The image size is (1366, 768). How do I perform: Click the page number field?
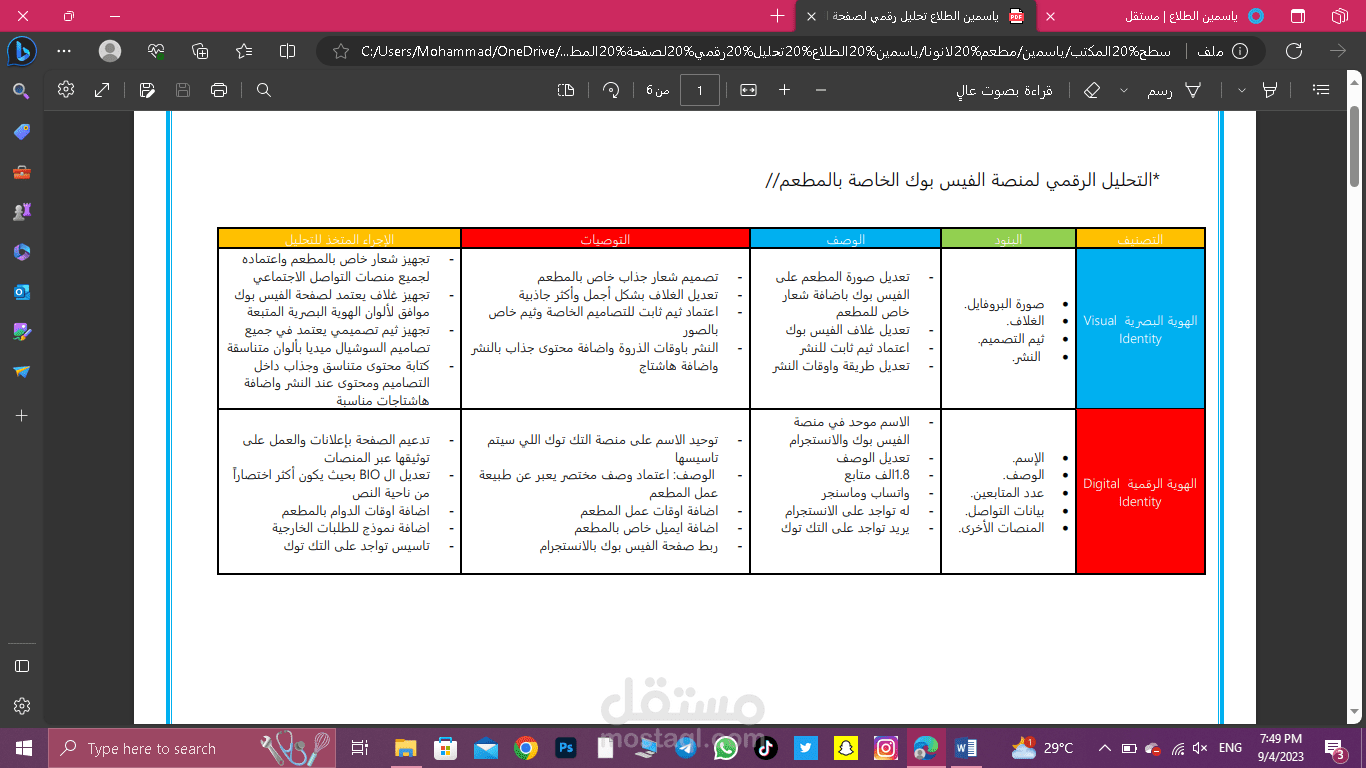coord(700,90)
